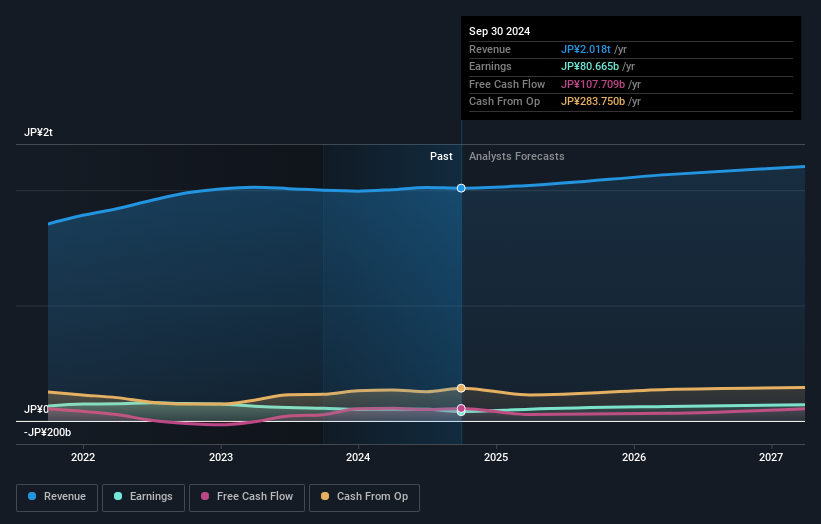Click the JP¥283.750b cash from op value
Viewport: 821px width, 524px height.
[593, 102]
